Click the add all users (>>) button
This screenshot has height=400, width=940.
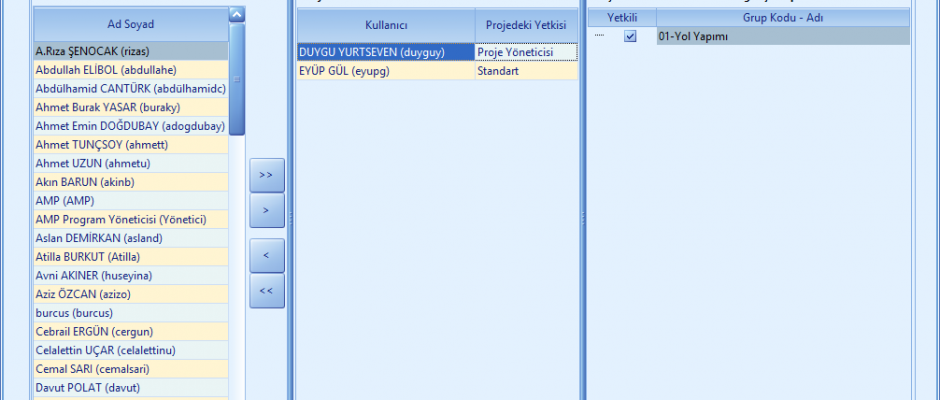point(266,174)
